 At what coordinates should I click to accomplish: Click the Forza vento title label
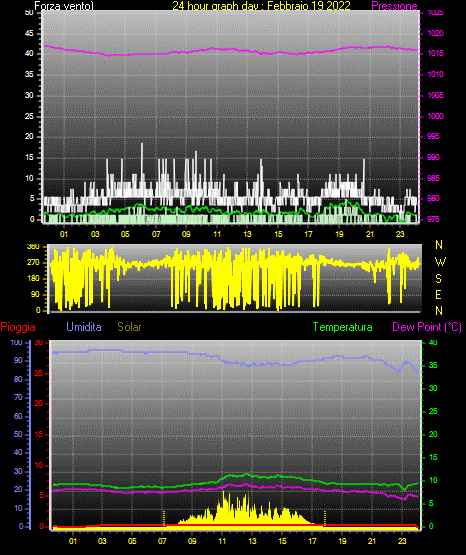(x=64, y=6)
